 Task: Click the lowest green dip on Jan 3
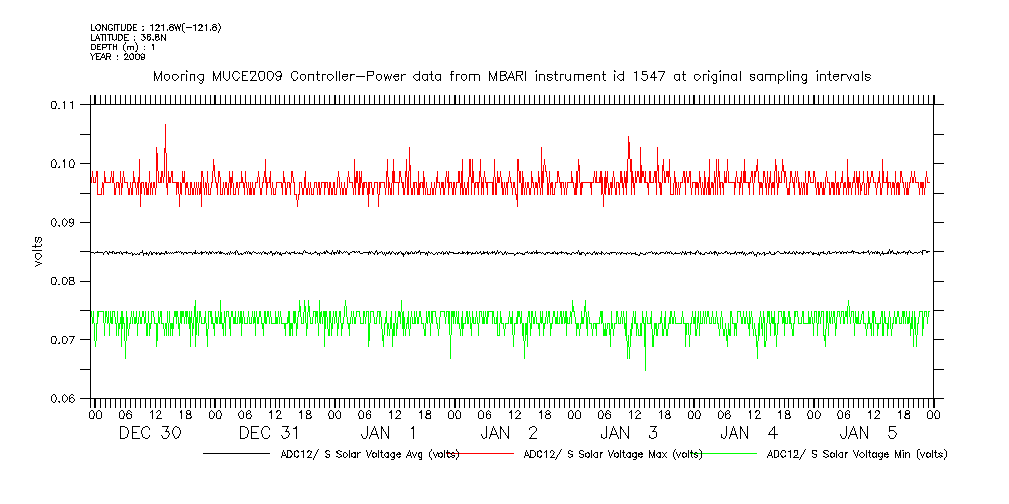click(645, 368)
